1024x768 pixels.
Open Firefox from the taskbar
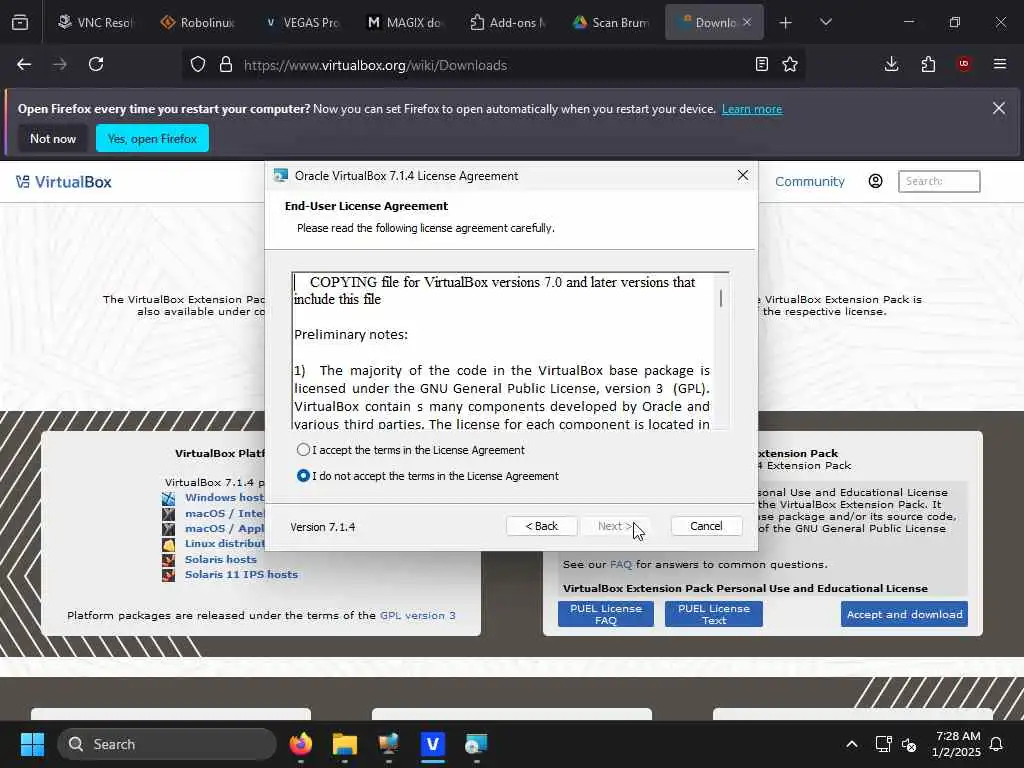(300, 744)
